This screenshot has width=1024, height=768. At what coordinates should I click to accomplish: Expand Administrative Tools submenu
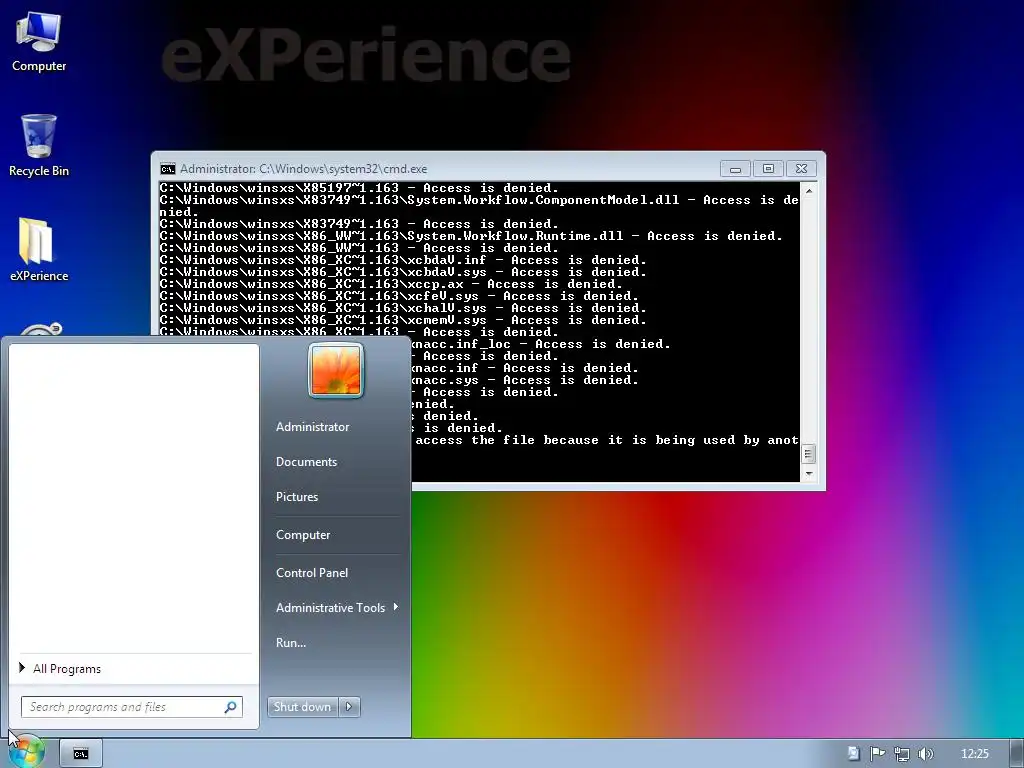point(336,608)
